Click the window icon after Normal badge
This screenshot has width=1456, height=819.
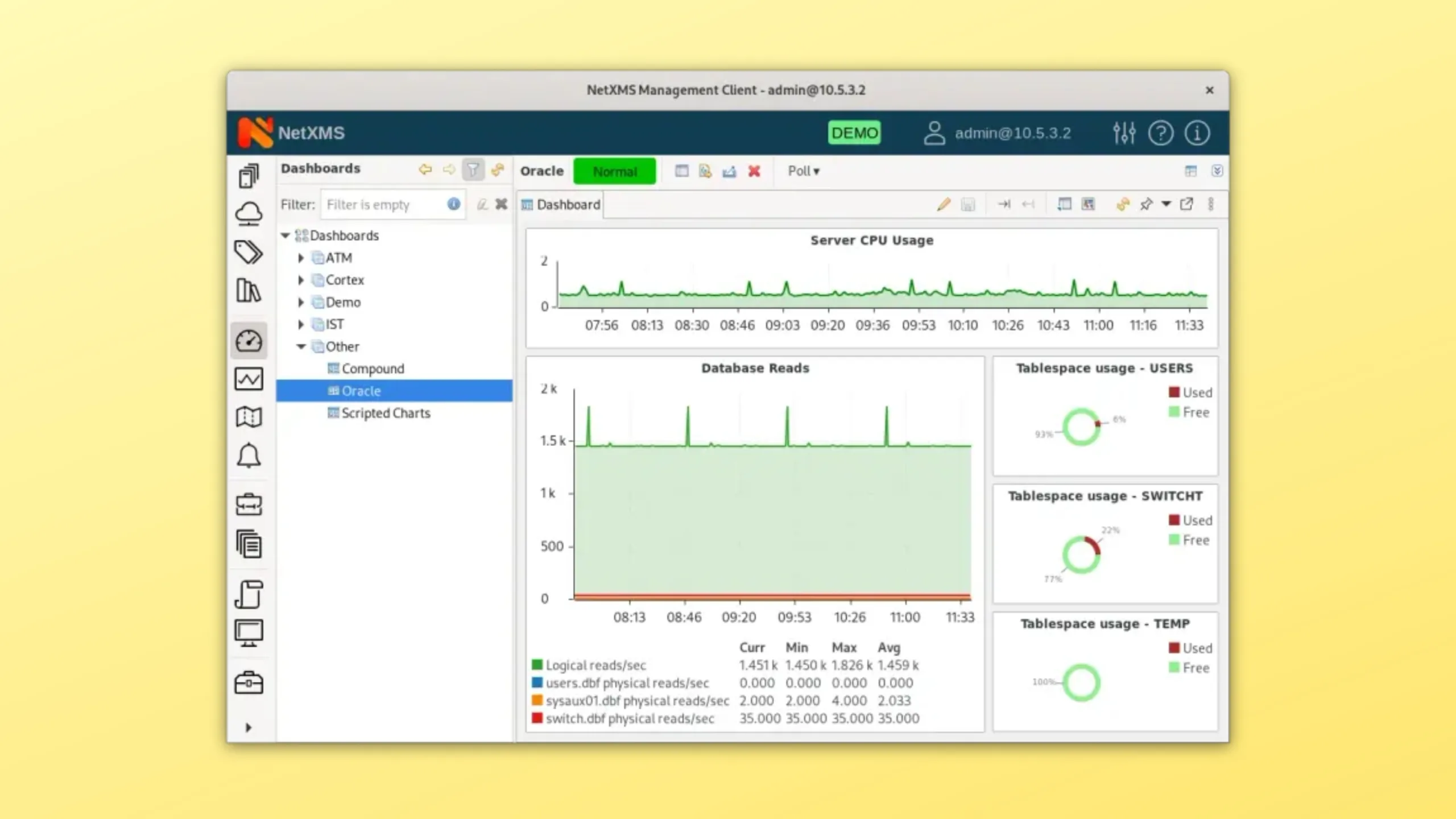pyautogui.click(x=681, y=171)
